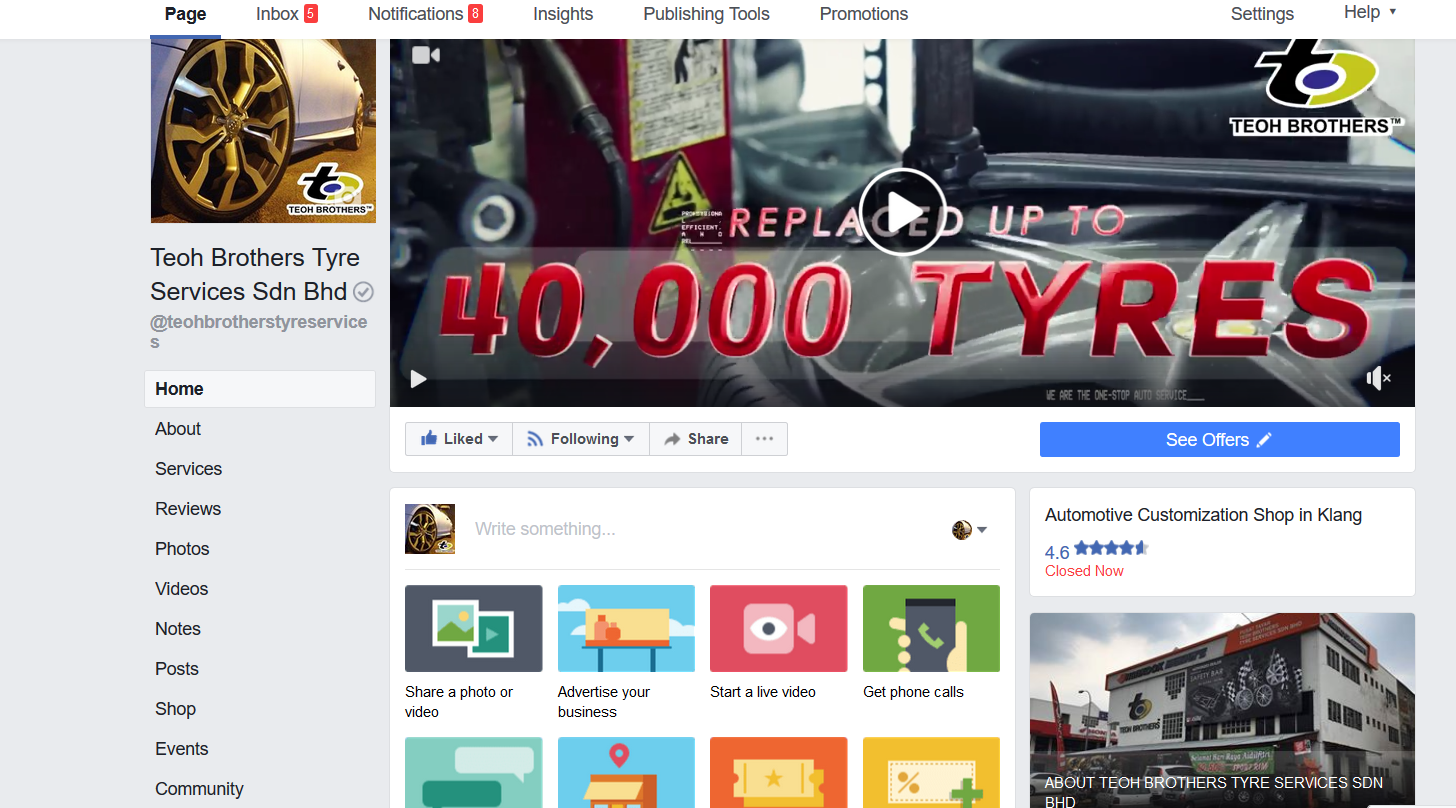Open Photos in the sidebar

tap(182, 549)
